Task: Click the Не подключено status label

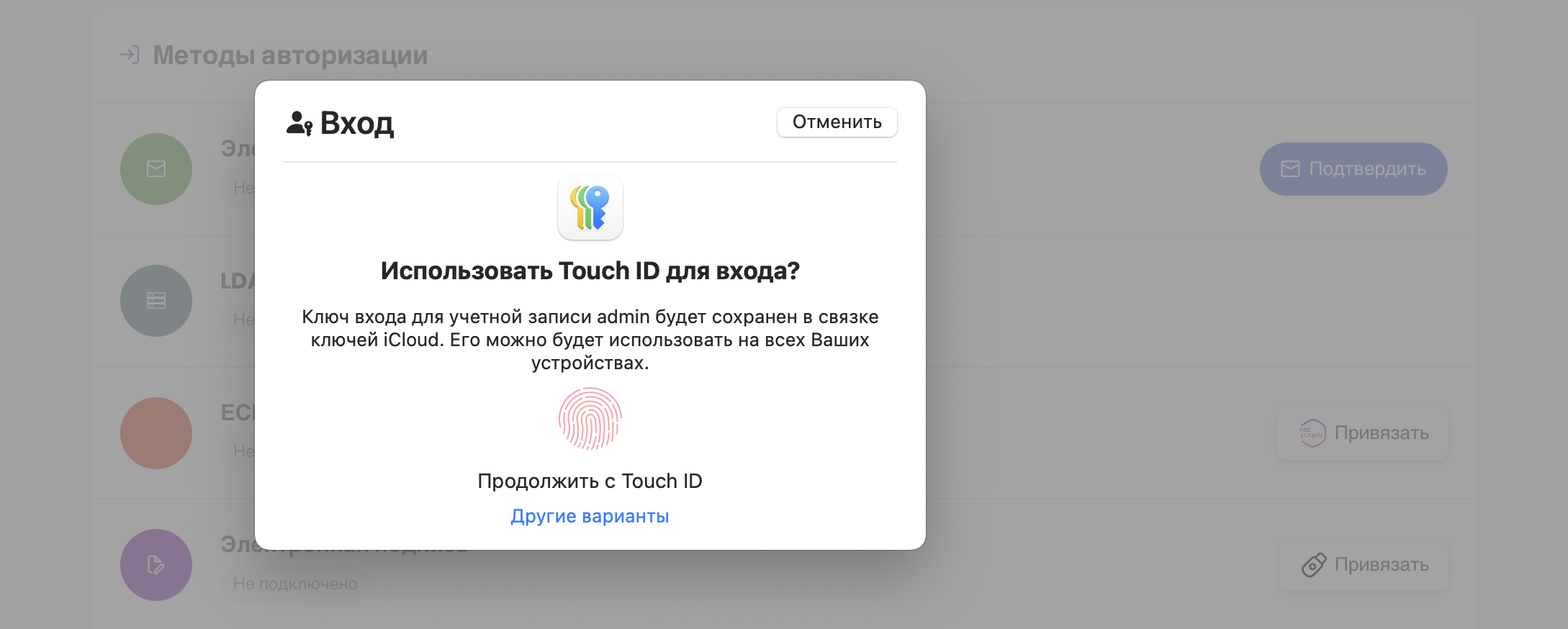Action: pos(295,584)
